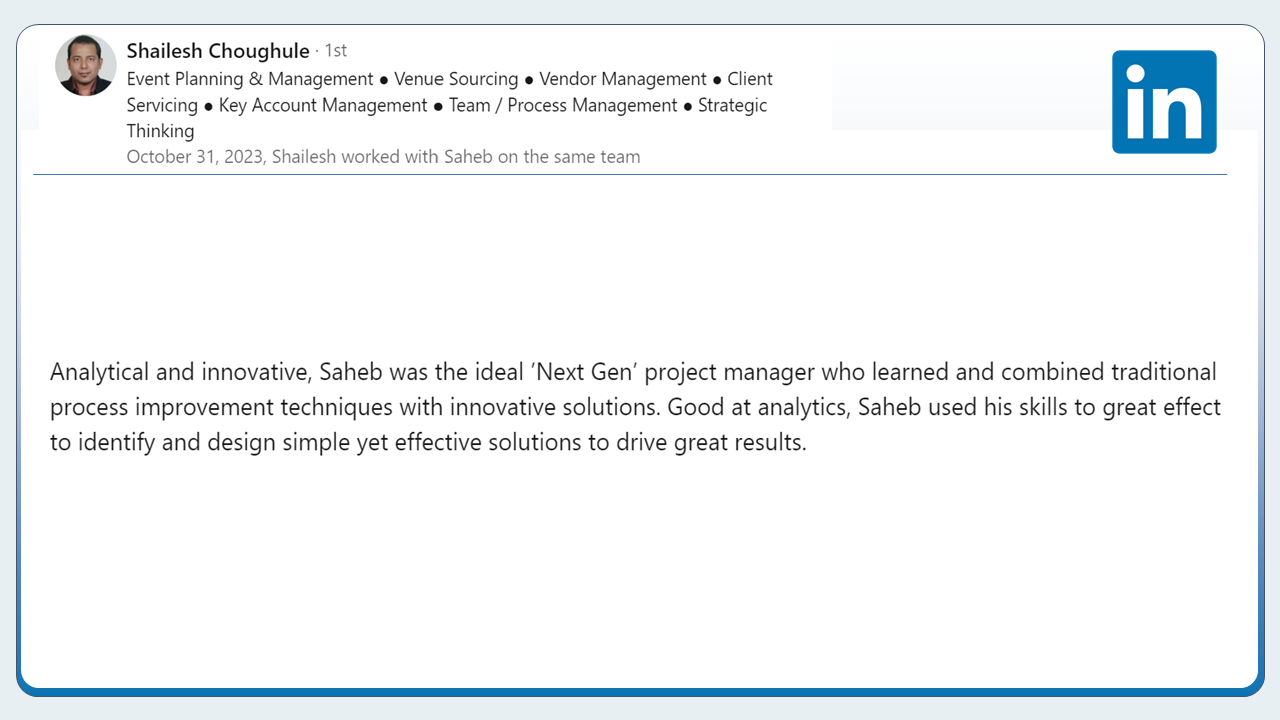Click the "October 31, 2023" date
Image resolution: width=1280 pixels, height=720 pixels.
(197, 157)
